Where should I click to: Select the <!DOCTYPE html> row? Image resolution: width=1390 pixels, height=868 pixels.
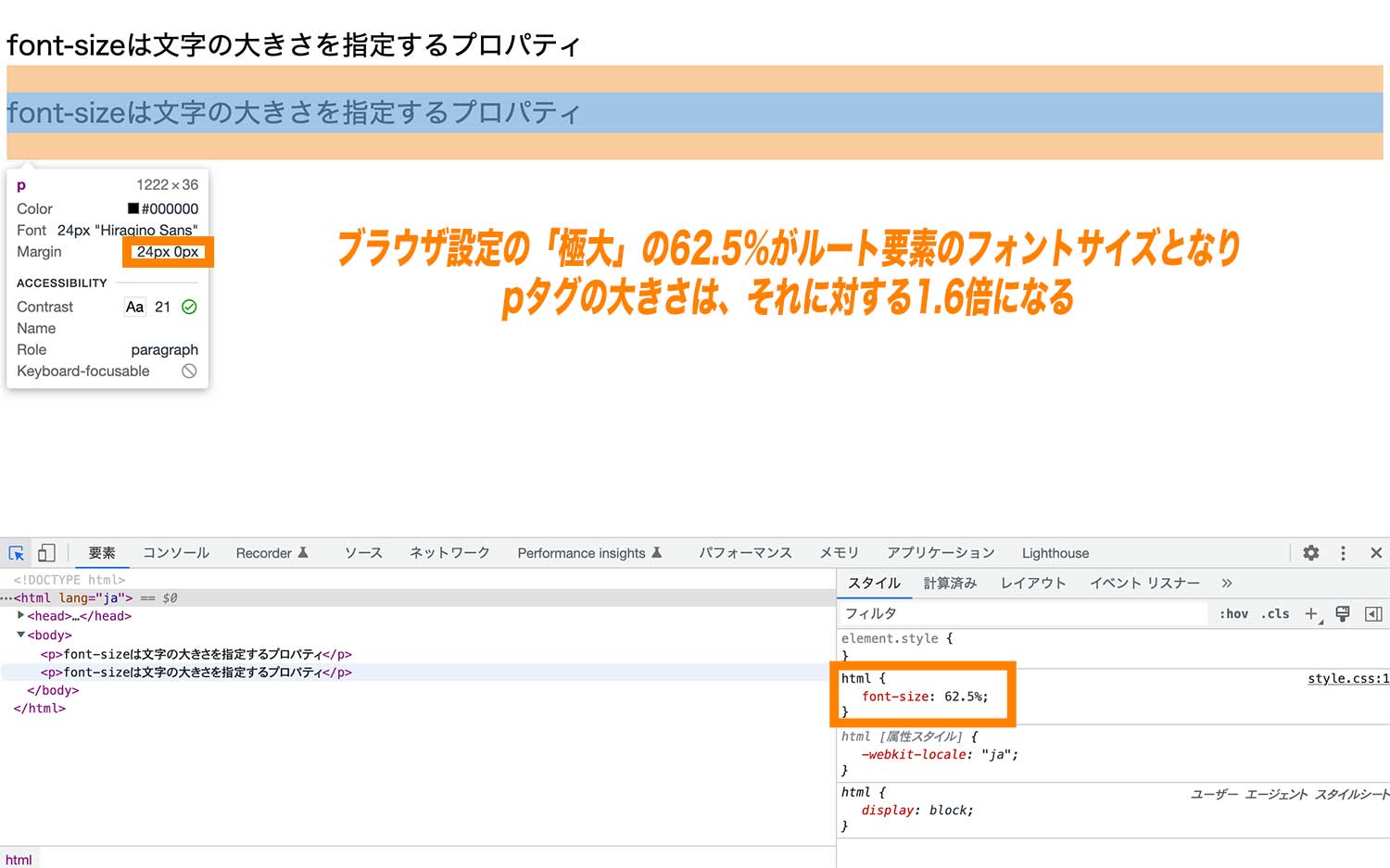69,580
